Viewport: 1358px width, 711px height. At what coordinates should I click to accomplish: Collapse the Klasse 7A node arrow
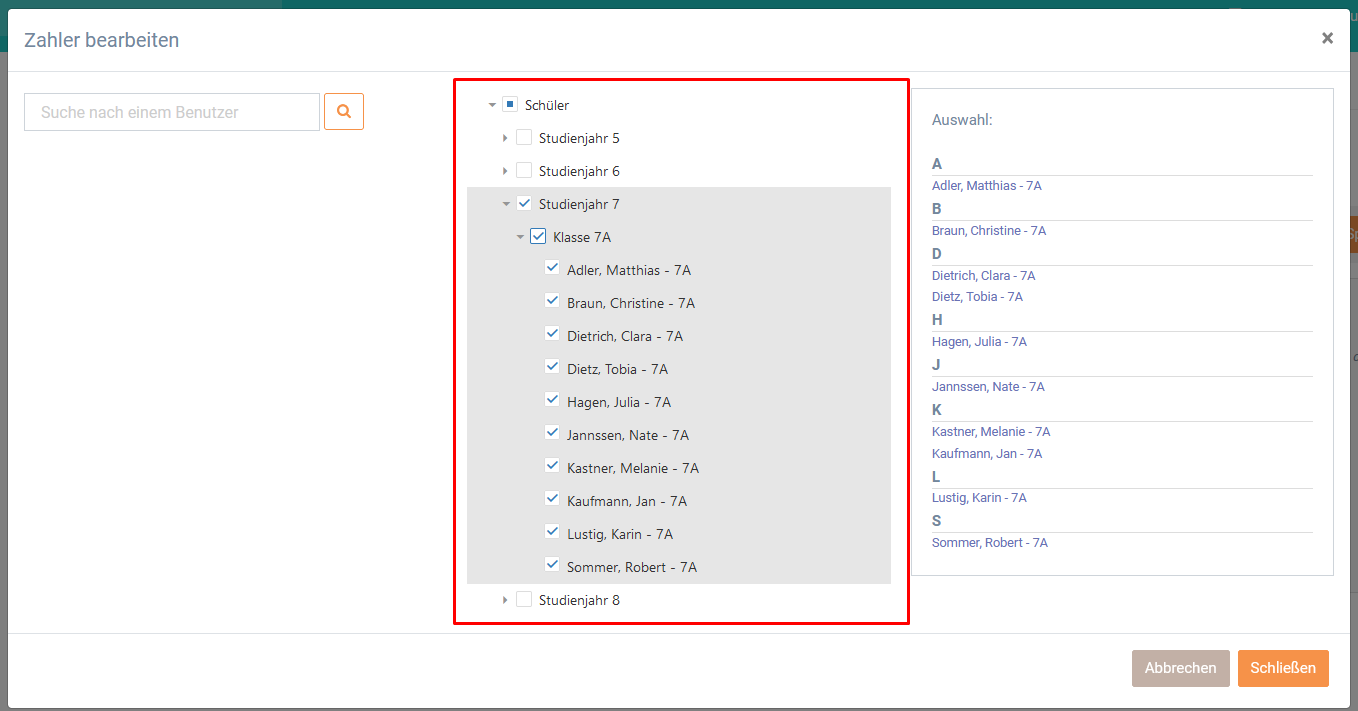[x=520, y=237]
